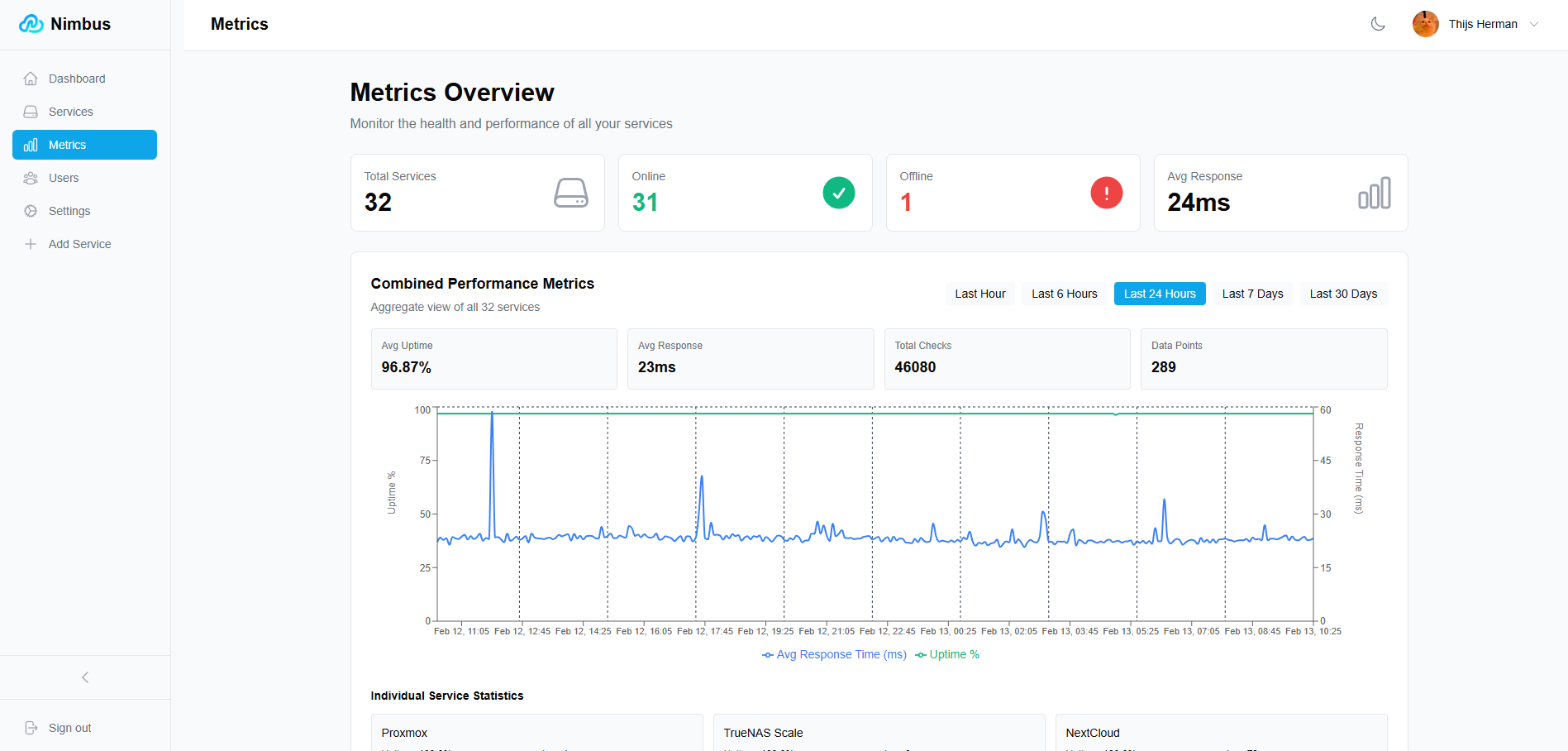The width and height of the screenshot is (1568, 751).
Task: Click the Aggregate view of all 32 services text
Action: [x=455, y=307]
